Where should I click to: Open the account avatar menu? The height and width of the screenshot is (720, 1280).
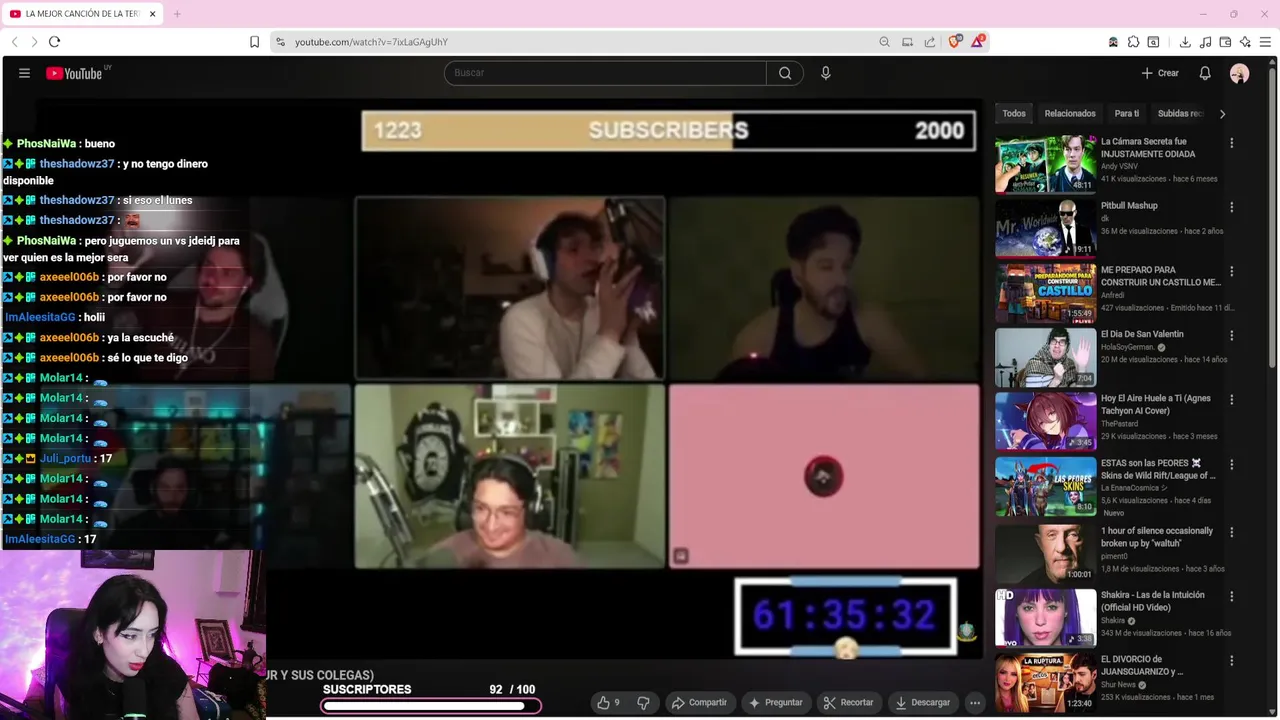(1240, 73)
